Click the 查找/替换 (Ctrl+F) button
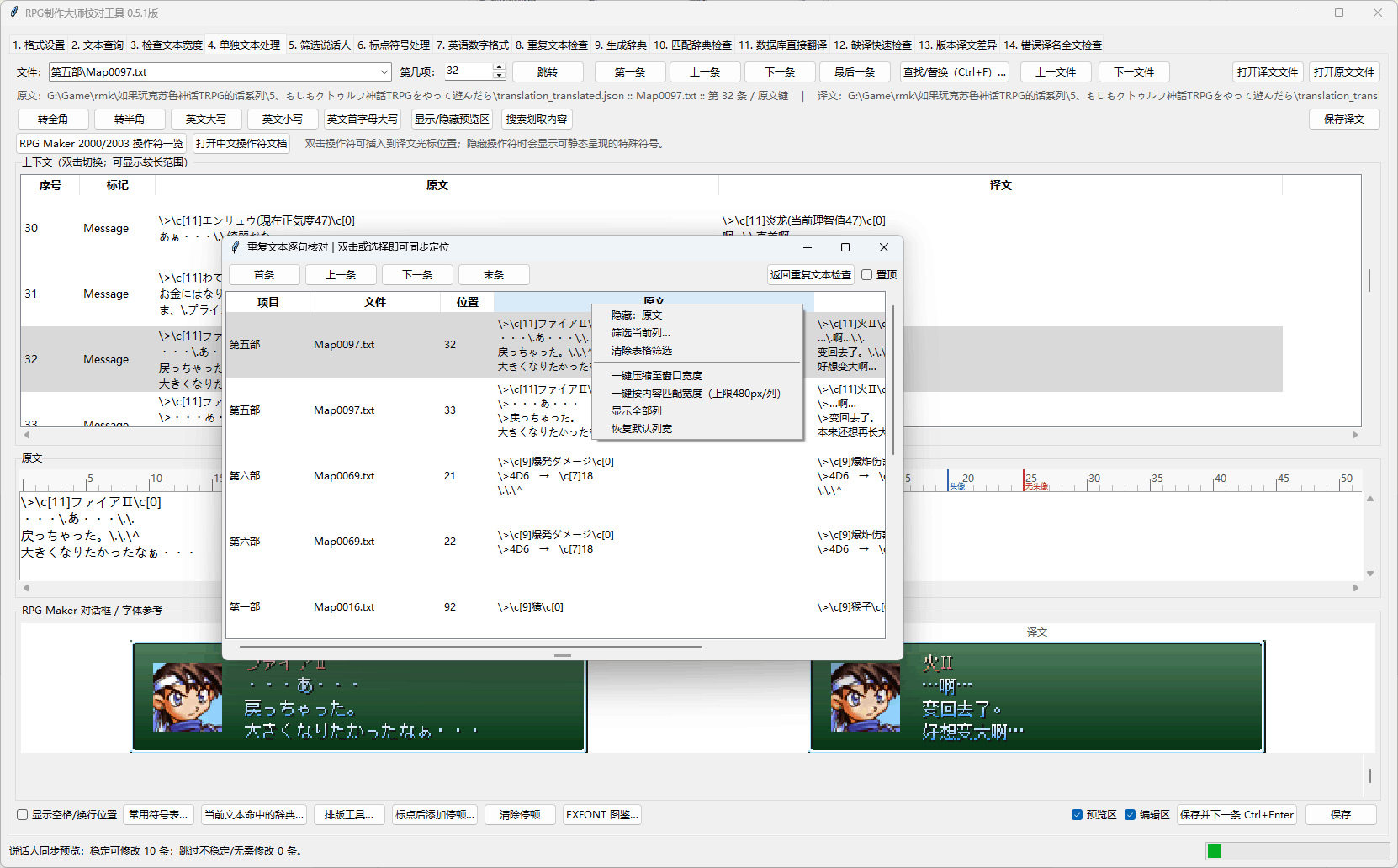Screen dimensions: 1398x868 pyautogui.click(x=955, y=72)
